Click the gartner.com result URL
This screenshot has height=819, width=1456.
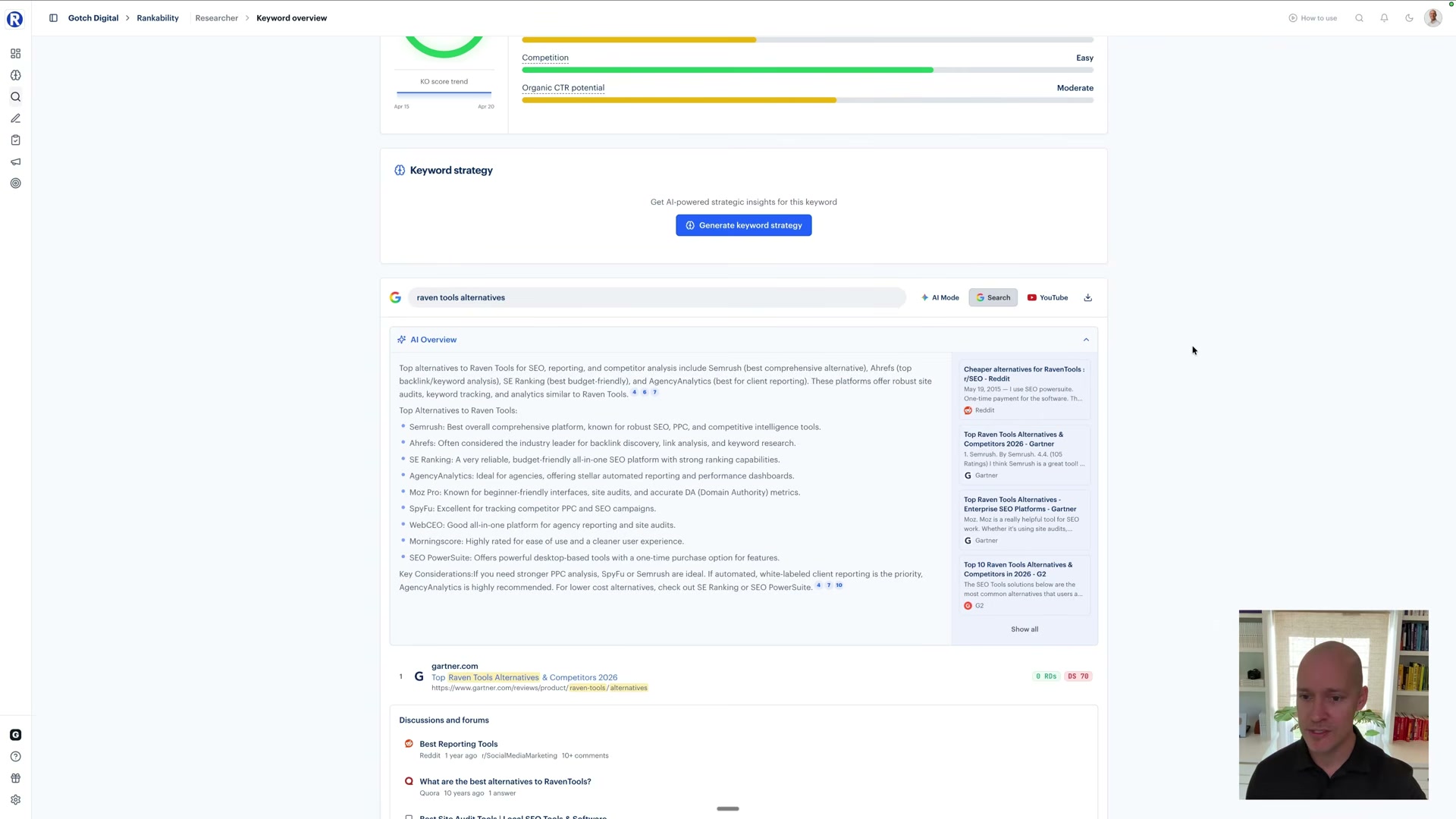(539, 689)
